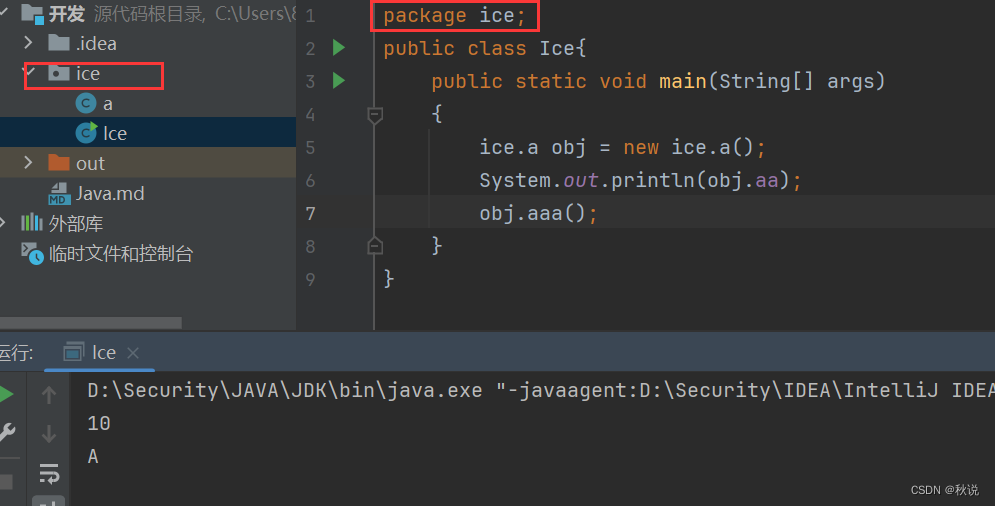
Task: Toggle soft-wrap in the console
Action: (x=49, y=473)
